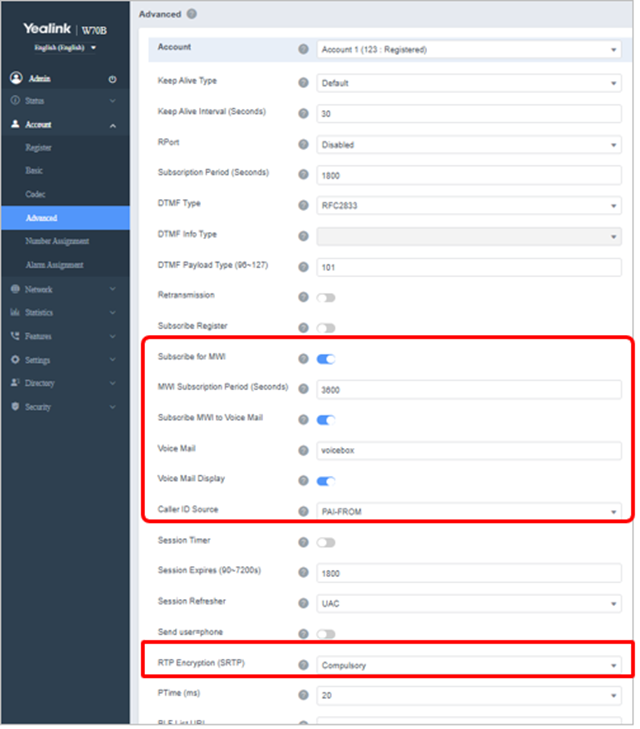This screenshot has width=640, height=729.
Task: Click help icon for Voice Mail field
Action: pyautogui.click(x=303, y=450)
